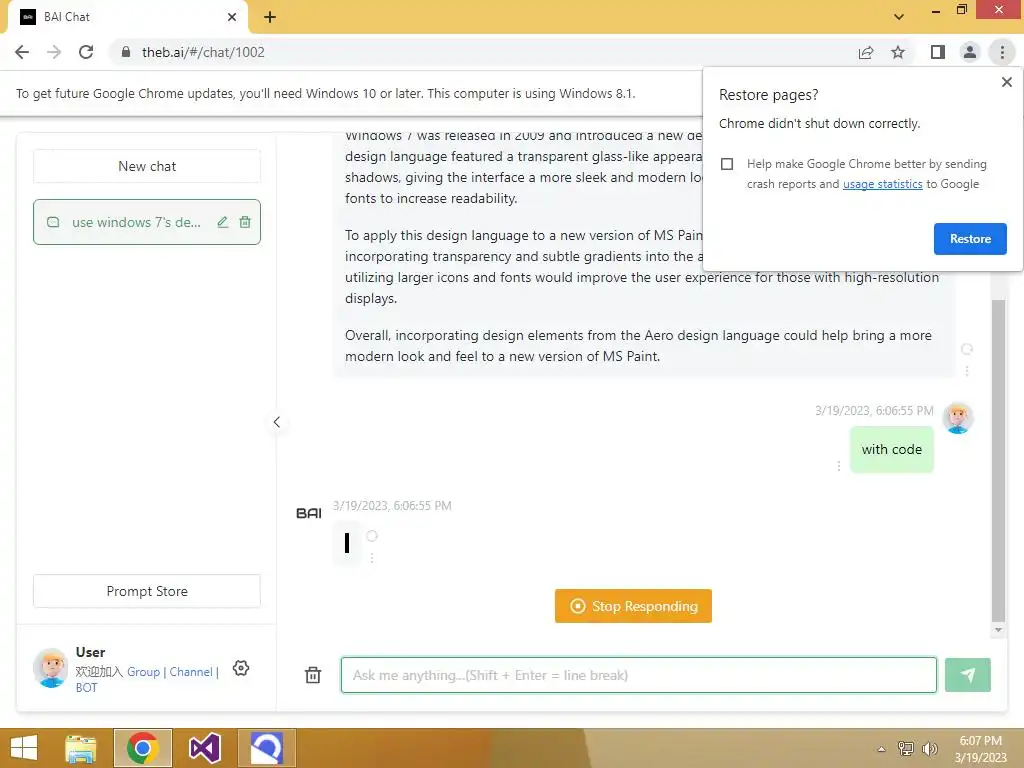Open a new tab with the plus icon
The image size is (1024, 768).
[270, 17]
